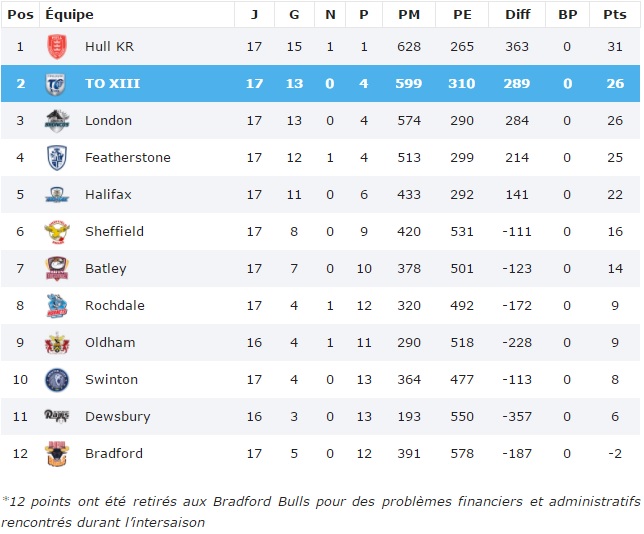
Task: Click the TO XIII team logo
Action: [x=57, y=84]
